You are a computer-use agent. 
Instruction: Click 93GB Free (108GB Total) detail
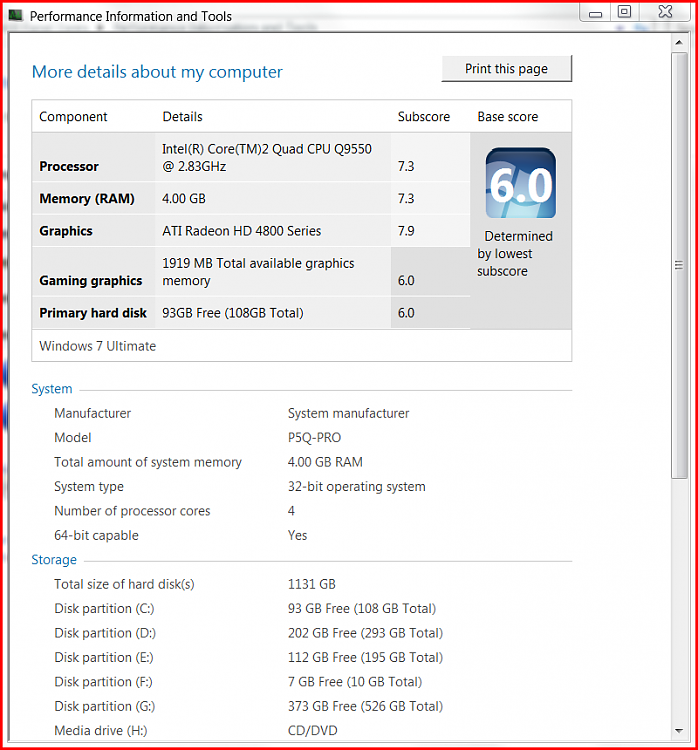point(233,313)
